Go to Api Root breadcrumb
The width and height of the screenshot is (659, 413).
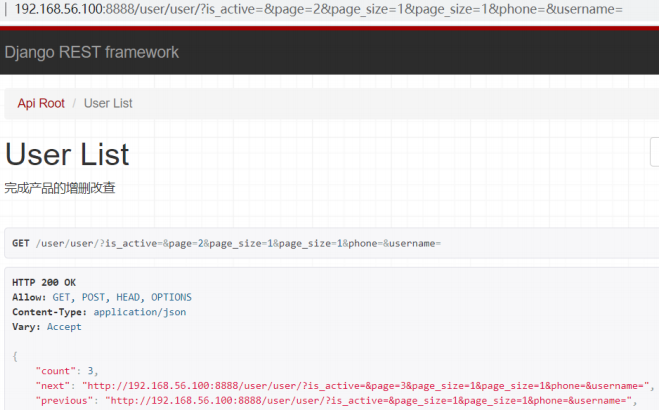point(41,103)
